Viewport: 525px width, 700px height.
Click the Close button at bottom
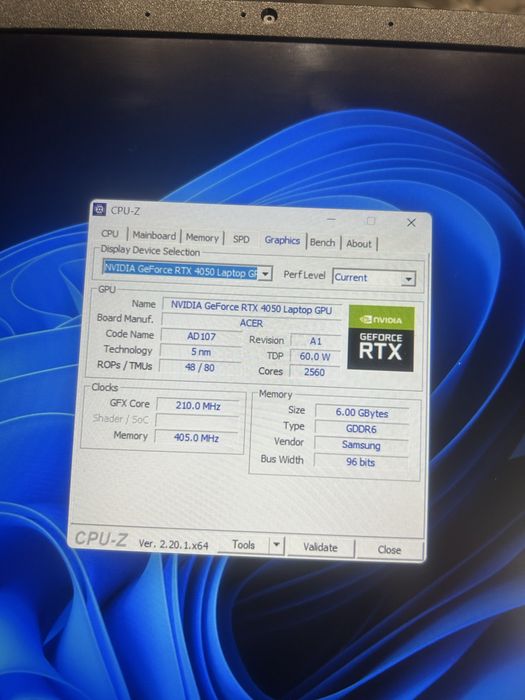[389, 550]
